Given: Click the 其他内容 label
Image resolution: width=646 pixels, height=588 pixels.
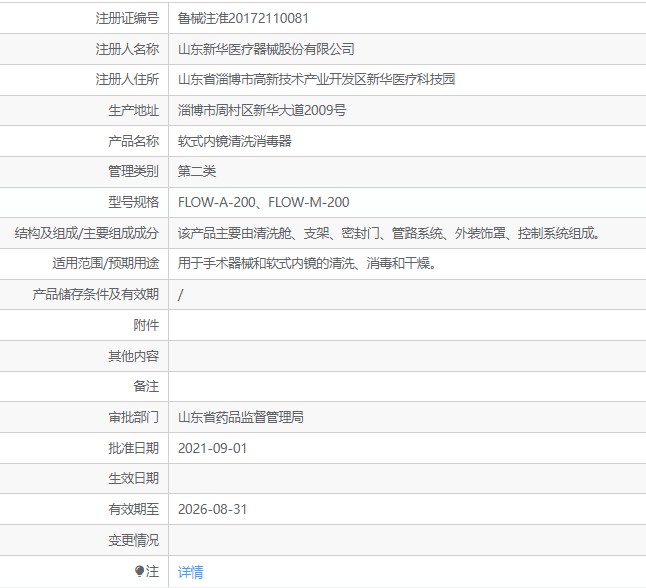Looking at the screenshot, I should click(x=133, y=356).
